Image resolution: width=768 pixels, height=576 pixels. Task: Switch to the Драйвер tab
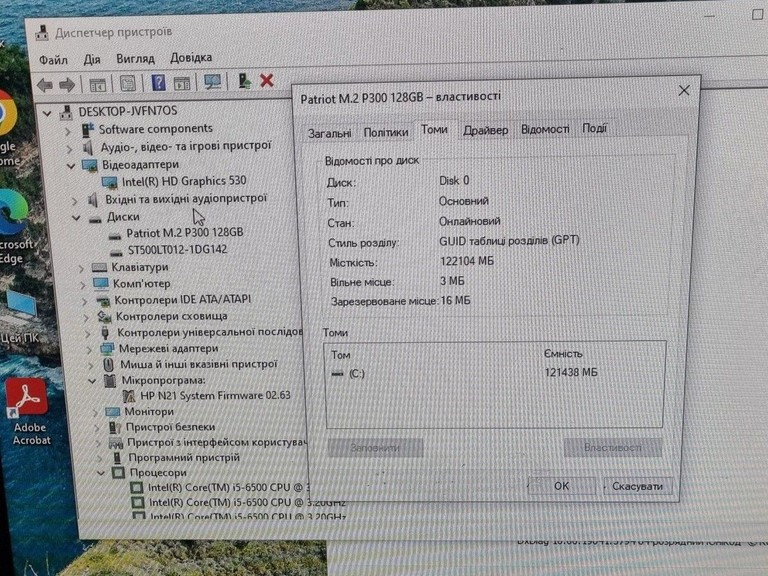486,130
